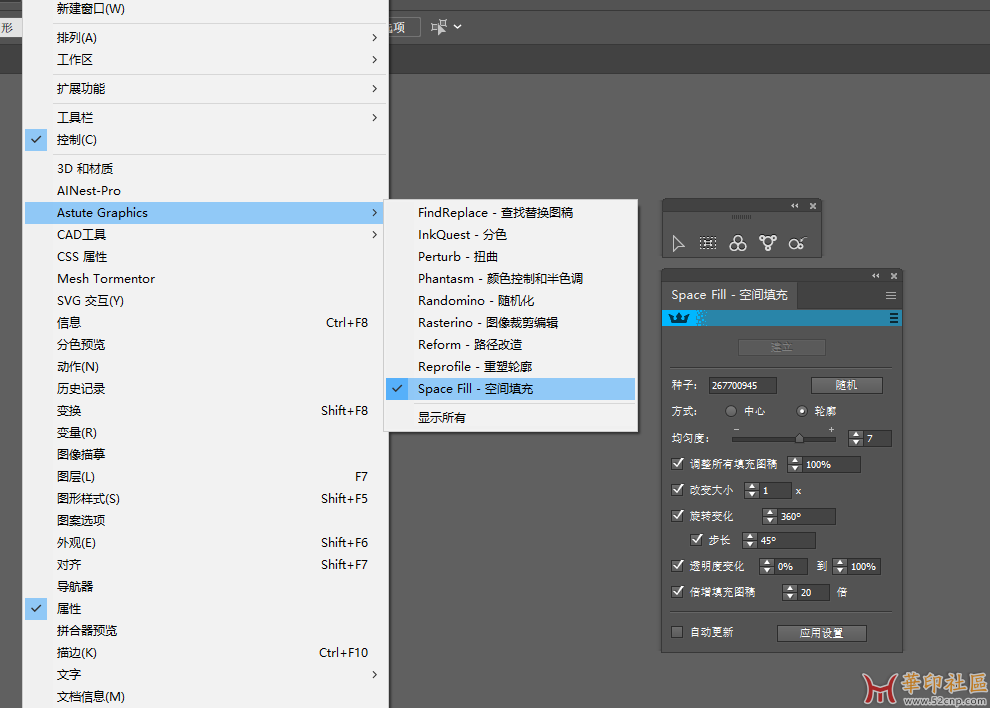Click the 应用设置 button
This screenshot has height=708, width=990.
pos(821,633)
